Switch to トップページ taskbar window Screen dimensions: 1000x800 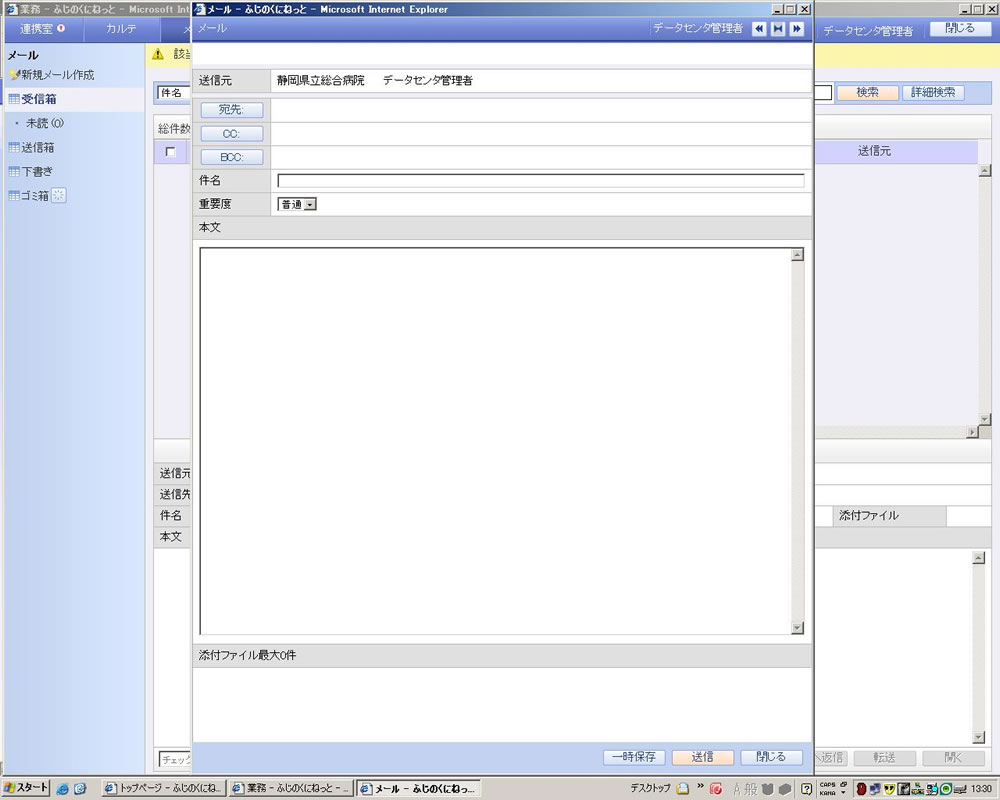(164, 789)
